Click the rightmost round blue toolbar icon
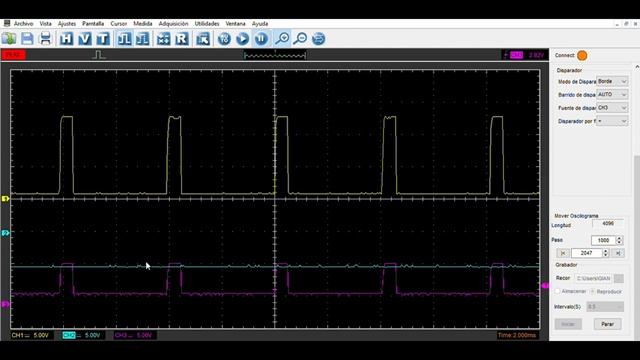This screenshot has width=640, height=360. click(318, 39)
